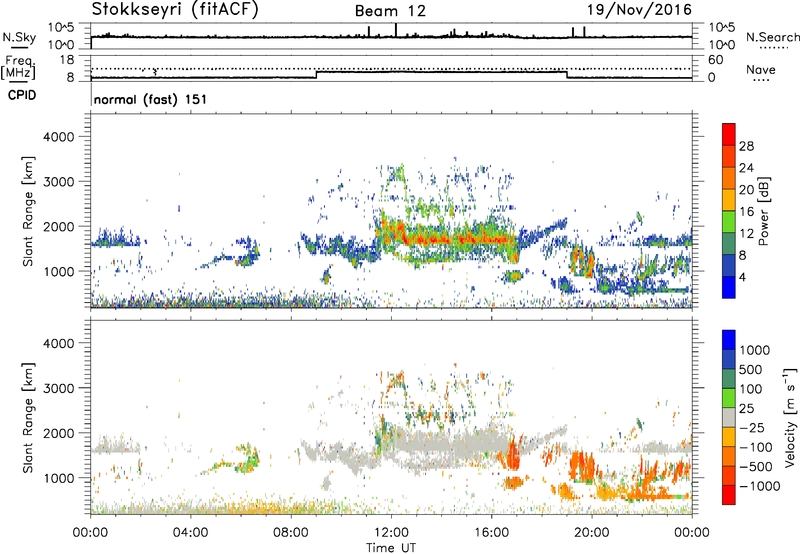The image size is (800, 554).
Task: Click the 4000 tick on the power panel
Action: pyautogui.click(x=58, y=137)
